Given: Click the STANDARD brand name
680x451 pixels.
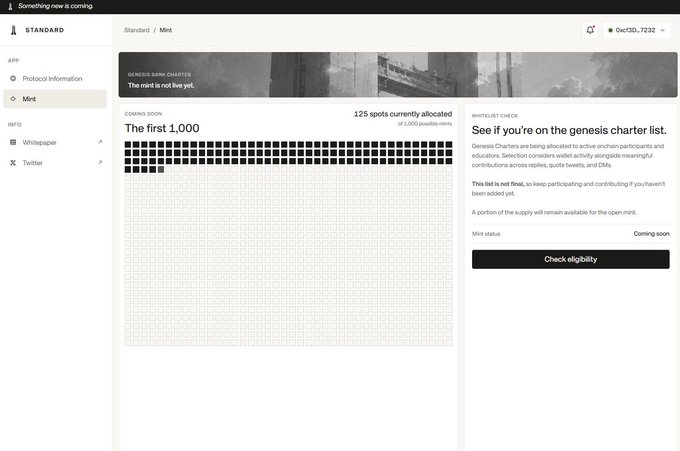Looking at the screenshot, I should pos(45,30).
